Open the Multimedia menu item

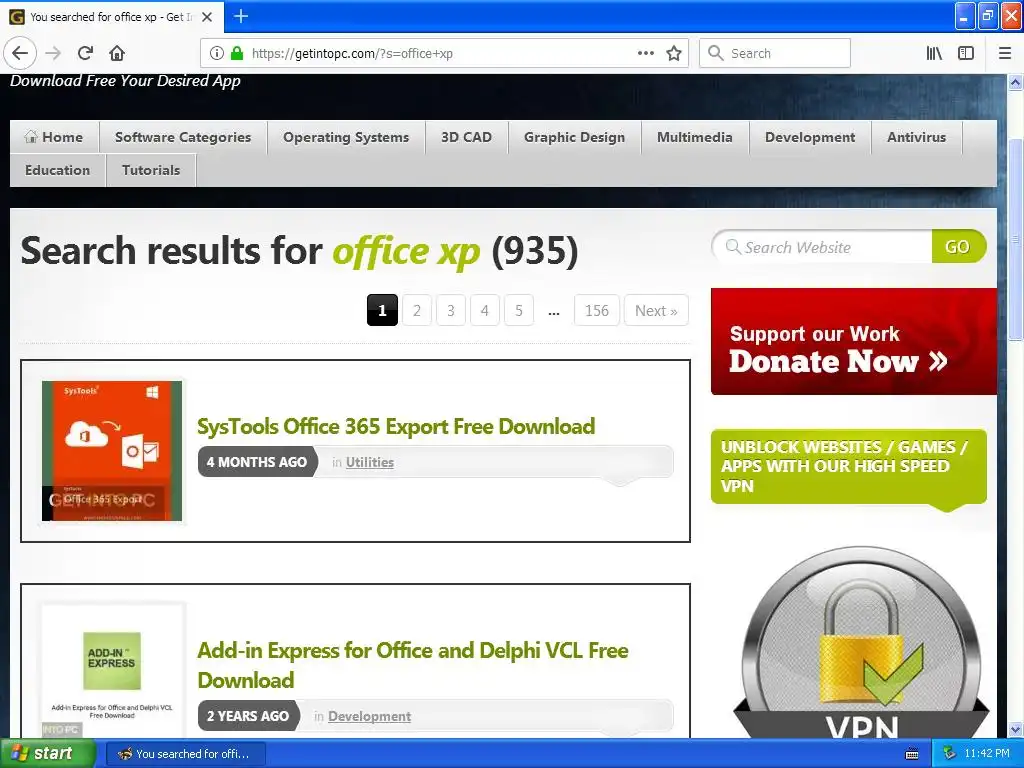[695, 137]
